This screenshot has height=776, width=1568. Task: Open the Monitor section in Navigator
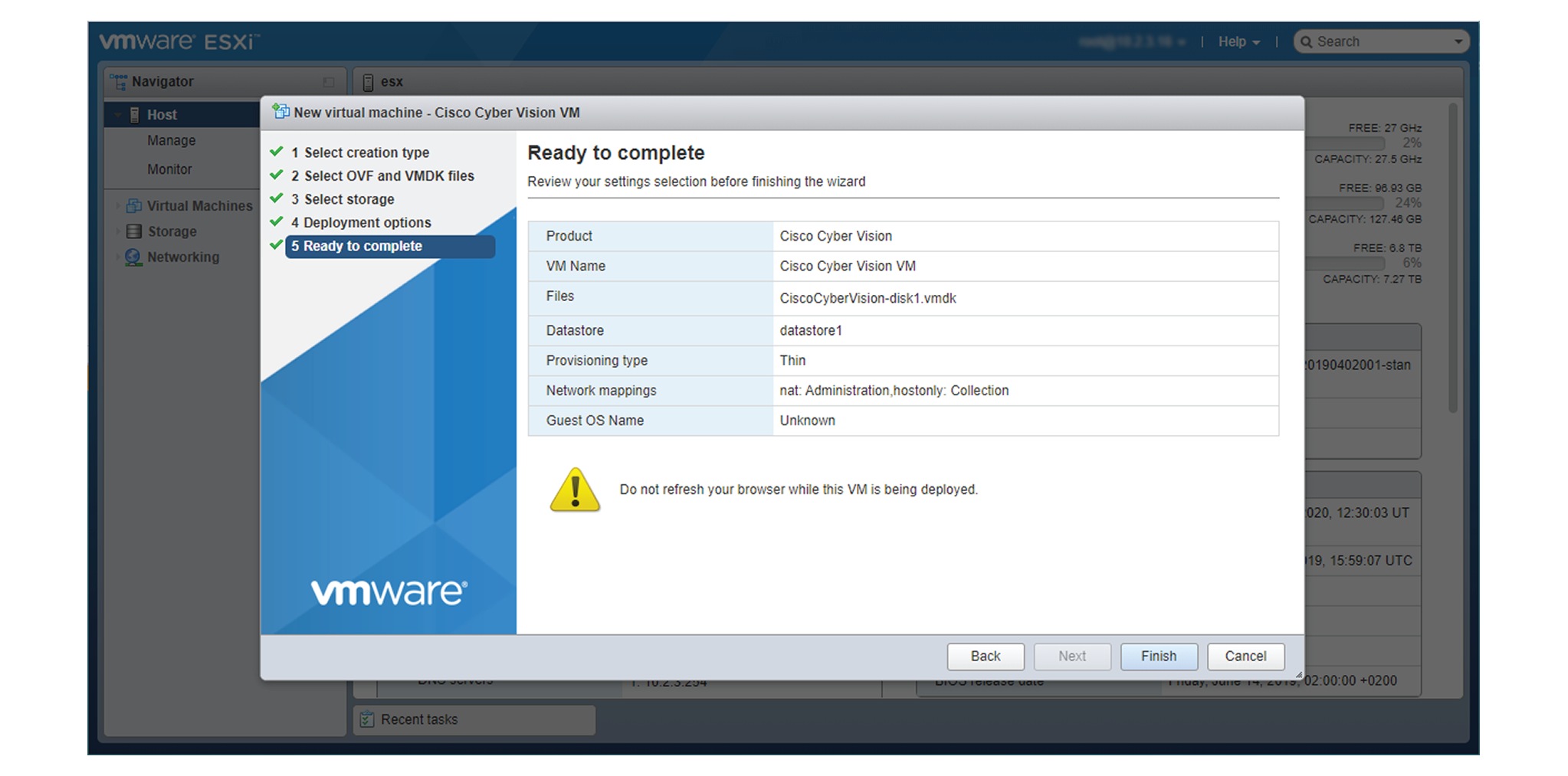tap(169, 169)
